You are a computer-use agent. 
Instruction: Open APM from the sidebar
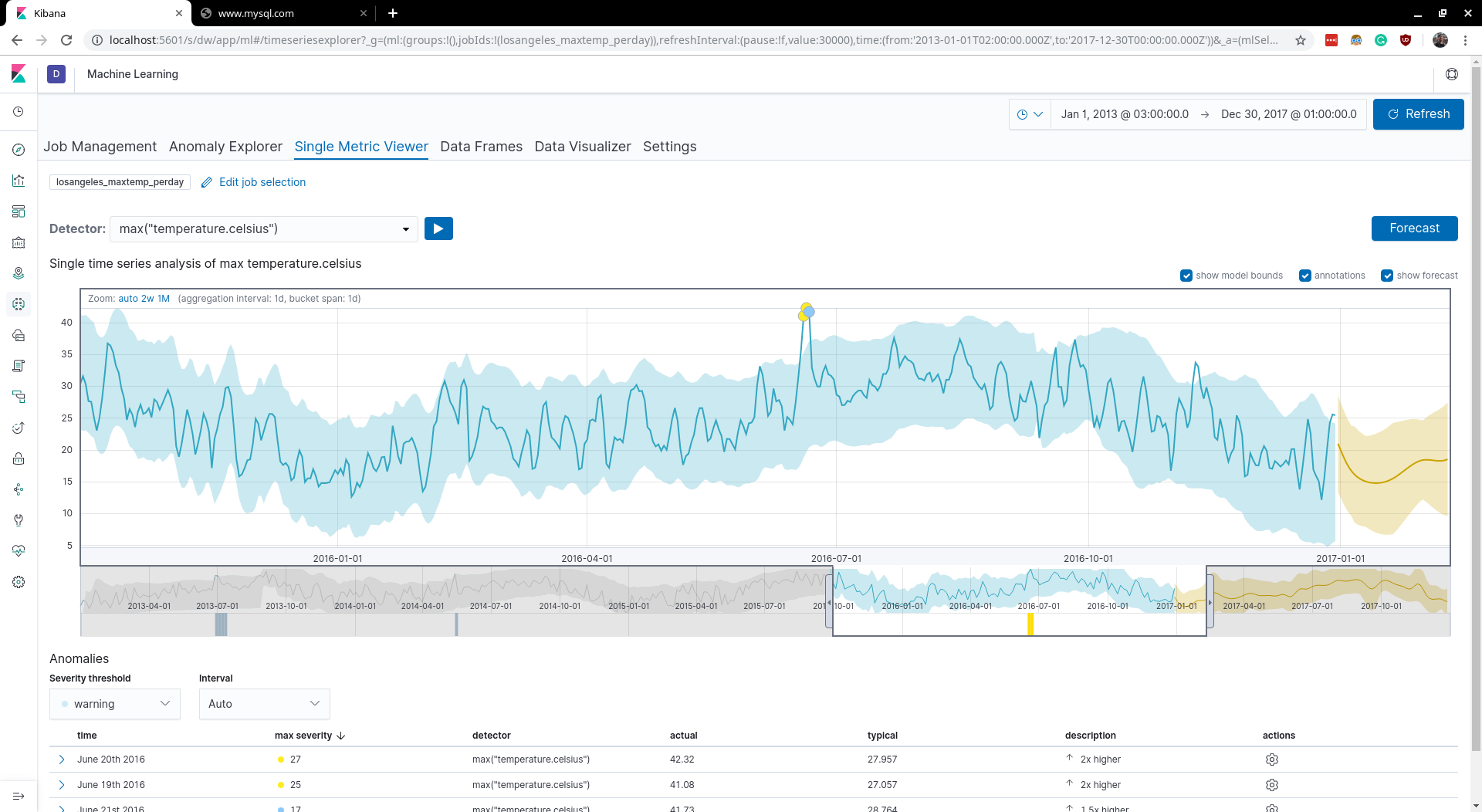(x=19, y=397)
